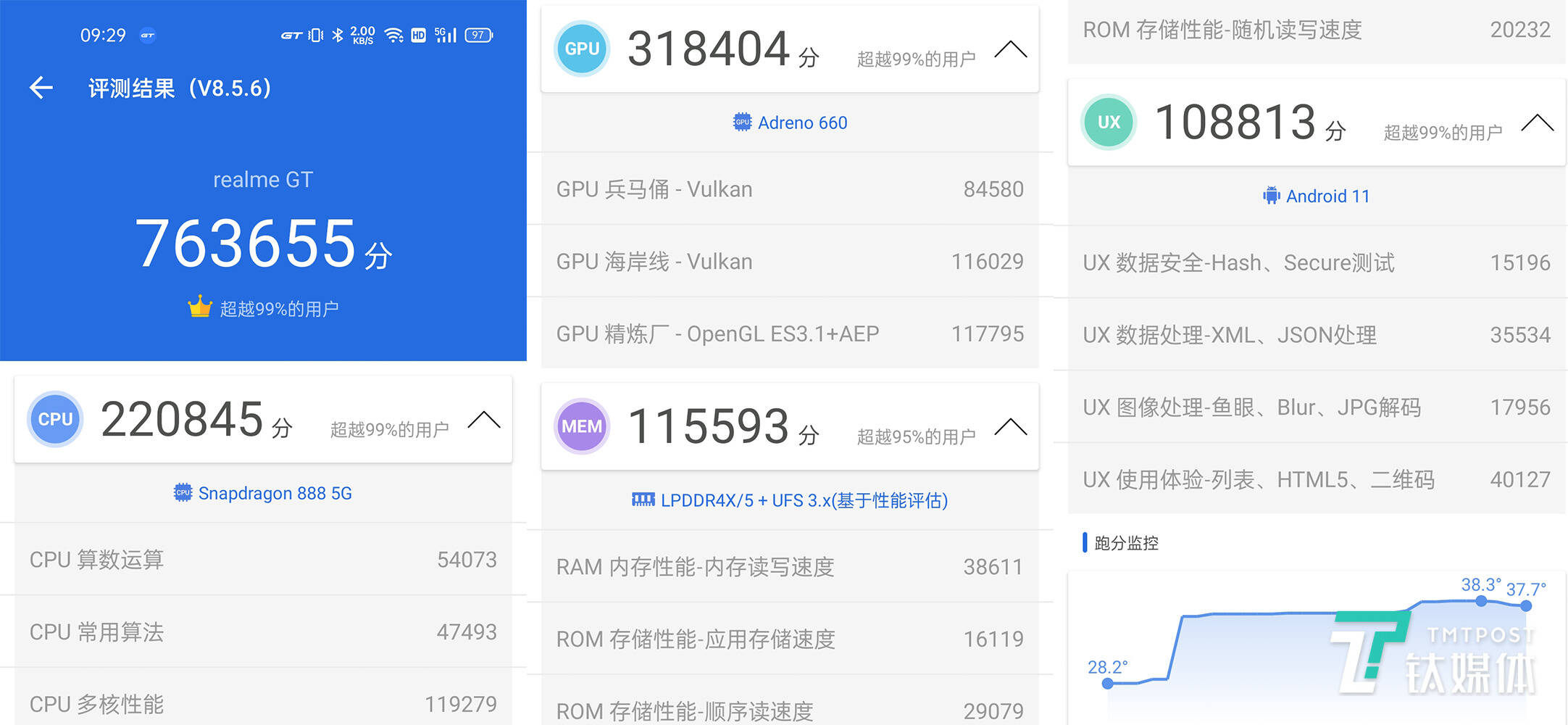This screenshot has height=725, width=1568.
Task: Collapse the CPU score section
Action: [x=484, y=419]
